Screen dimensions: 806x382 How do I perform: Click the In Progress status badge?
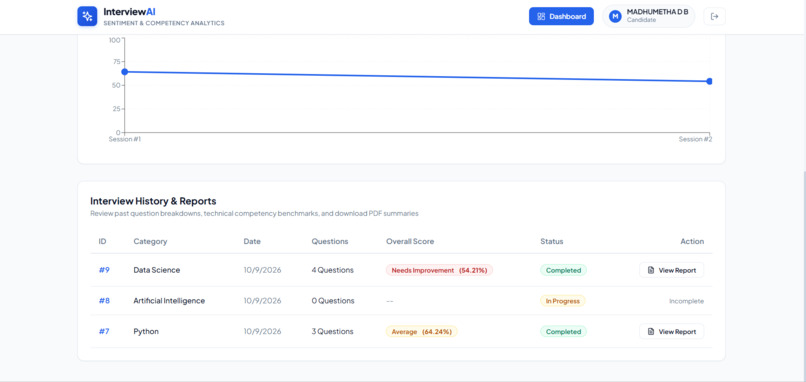(x=562, y=301)
